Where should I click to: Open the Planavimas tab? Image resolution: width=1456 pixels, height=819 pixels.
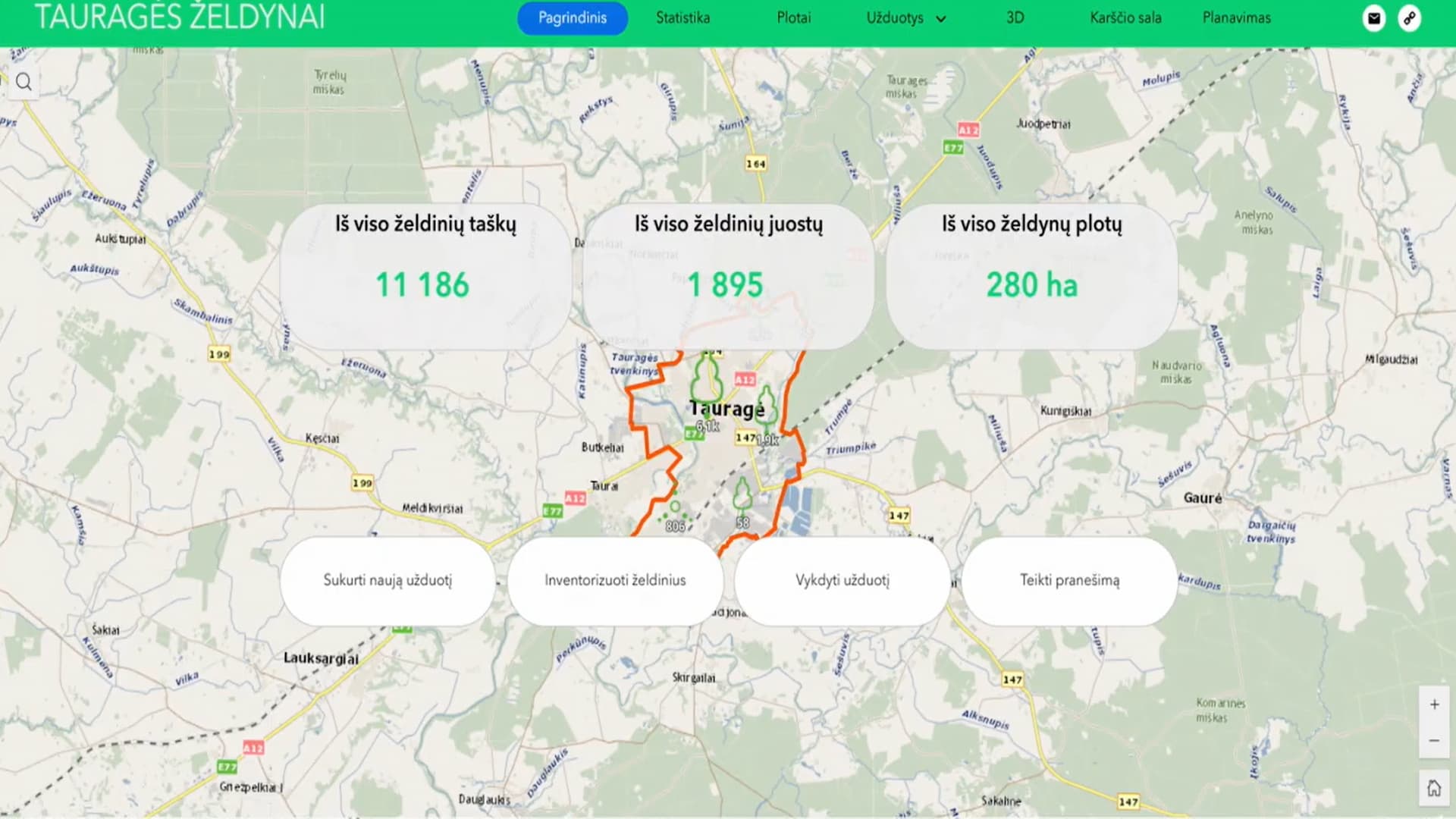click(x=1236, y=18)
